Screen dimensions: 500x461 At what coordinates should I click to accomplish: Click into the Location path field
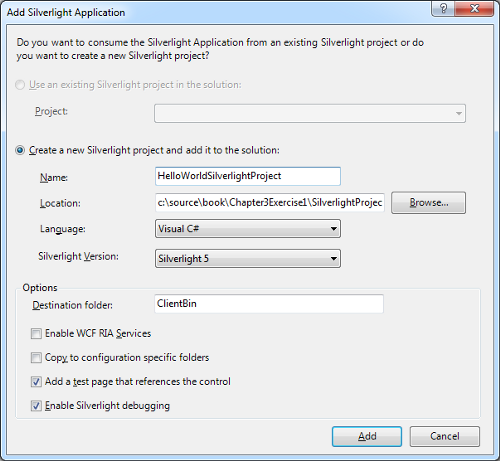(270, 202)
